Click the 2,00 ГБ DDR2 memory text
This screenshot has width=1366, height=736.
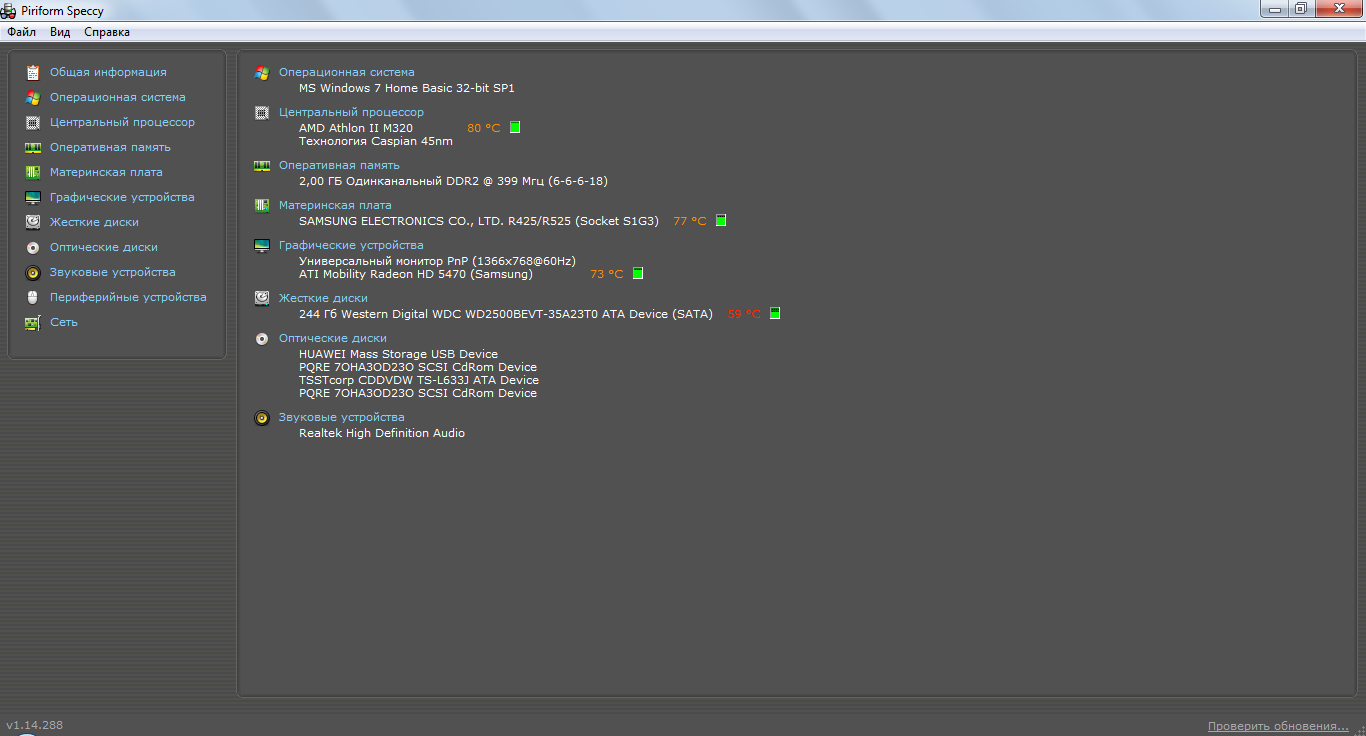tap(453, 181)
